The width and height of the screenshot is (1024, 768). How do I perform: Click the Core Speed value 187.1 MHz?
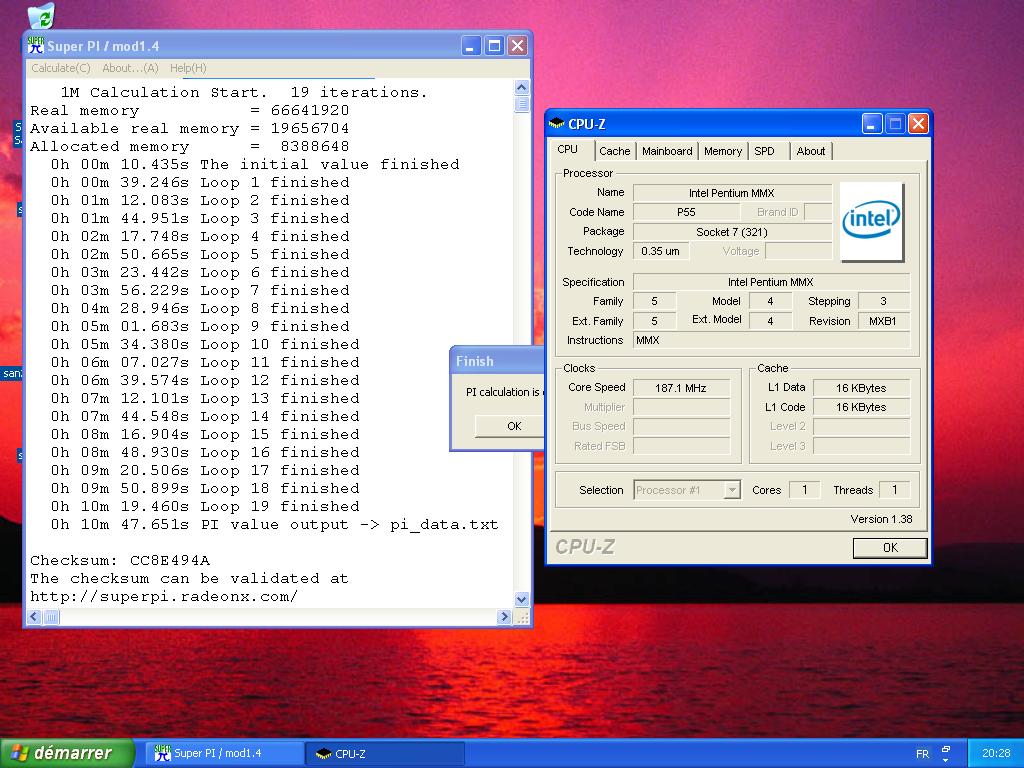pos(681,388)
